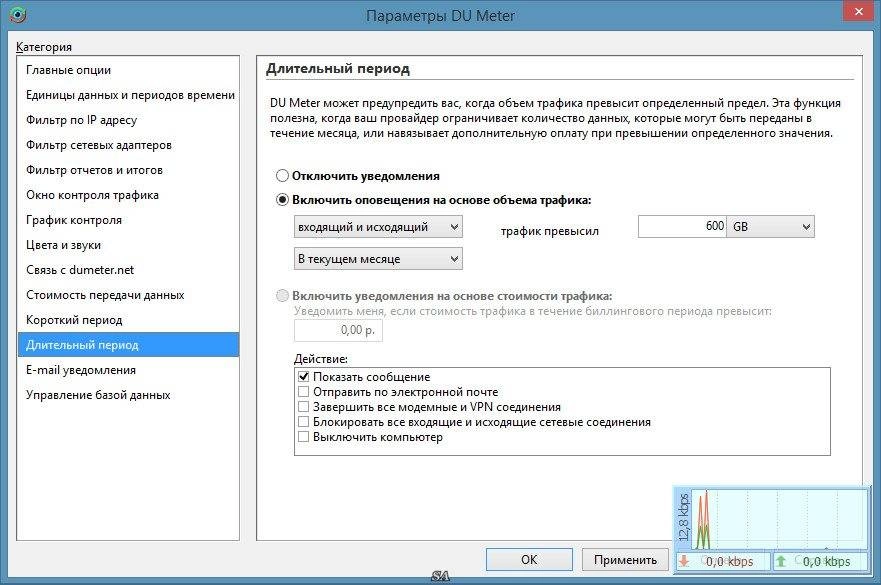Click download speed '0,0 kbps' reading
The image size is (881, 585).
[x=729, y=561]
